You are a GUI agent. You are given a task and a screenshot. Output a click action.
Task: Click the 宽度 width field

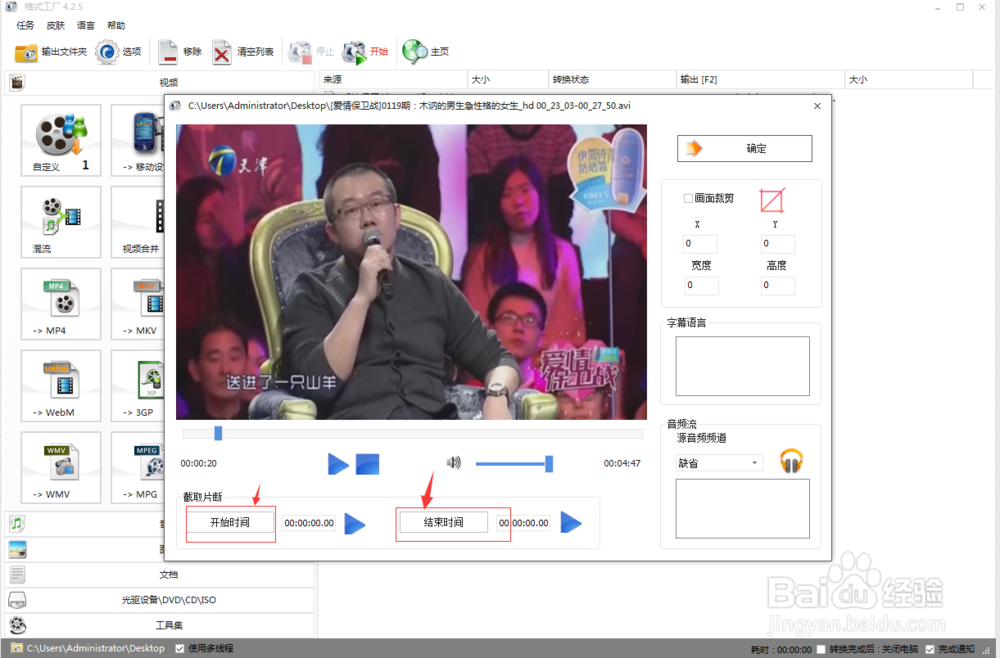701,286
